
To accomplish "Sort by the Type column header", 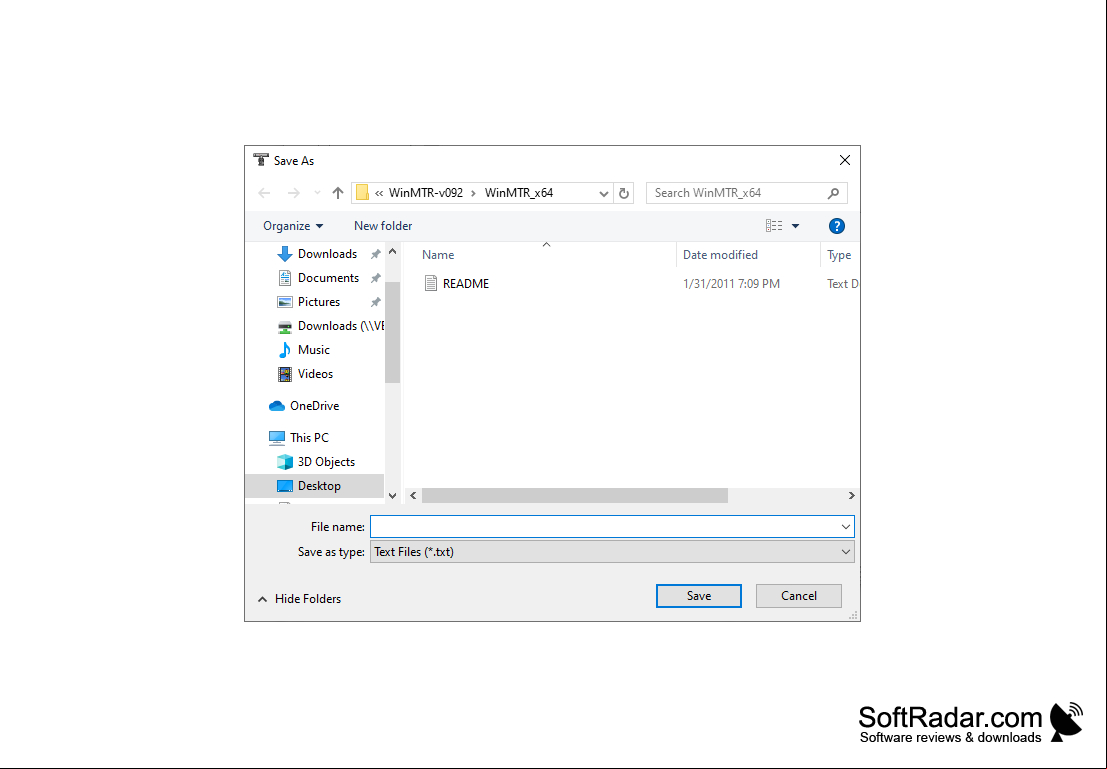I will click(839, 255).
